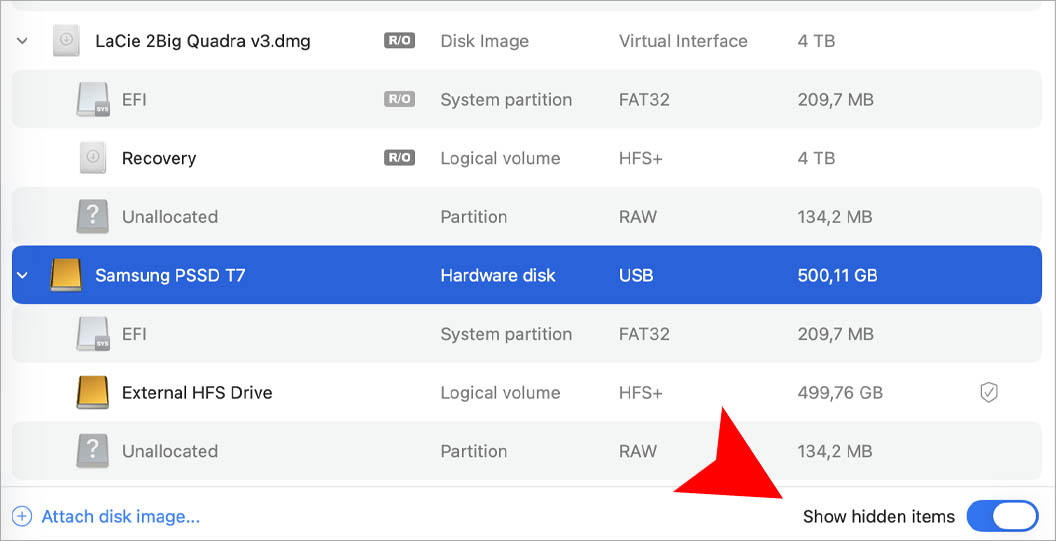1056x541 pixels.
Task: Click the EFI icon under LaCie disk image
Action: pos(93,100)
